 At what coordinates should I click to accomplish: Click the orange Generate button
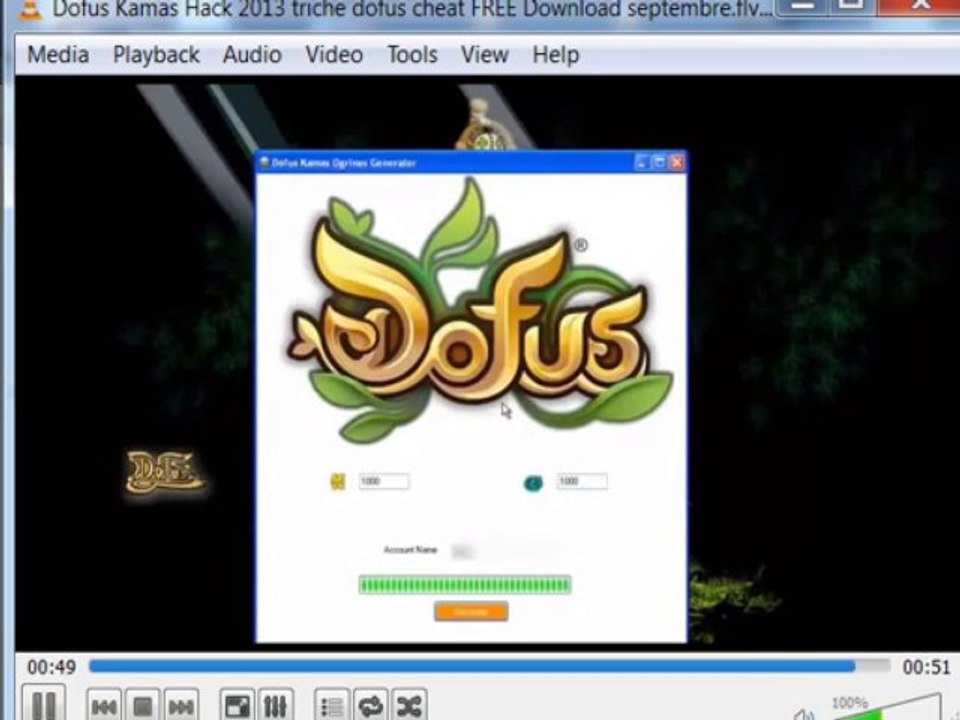[471, 612]
